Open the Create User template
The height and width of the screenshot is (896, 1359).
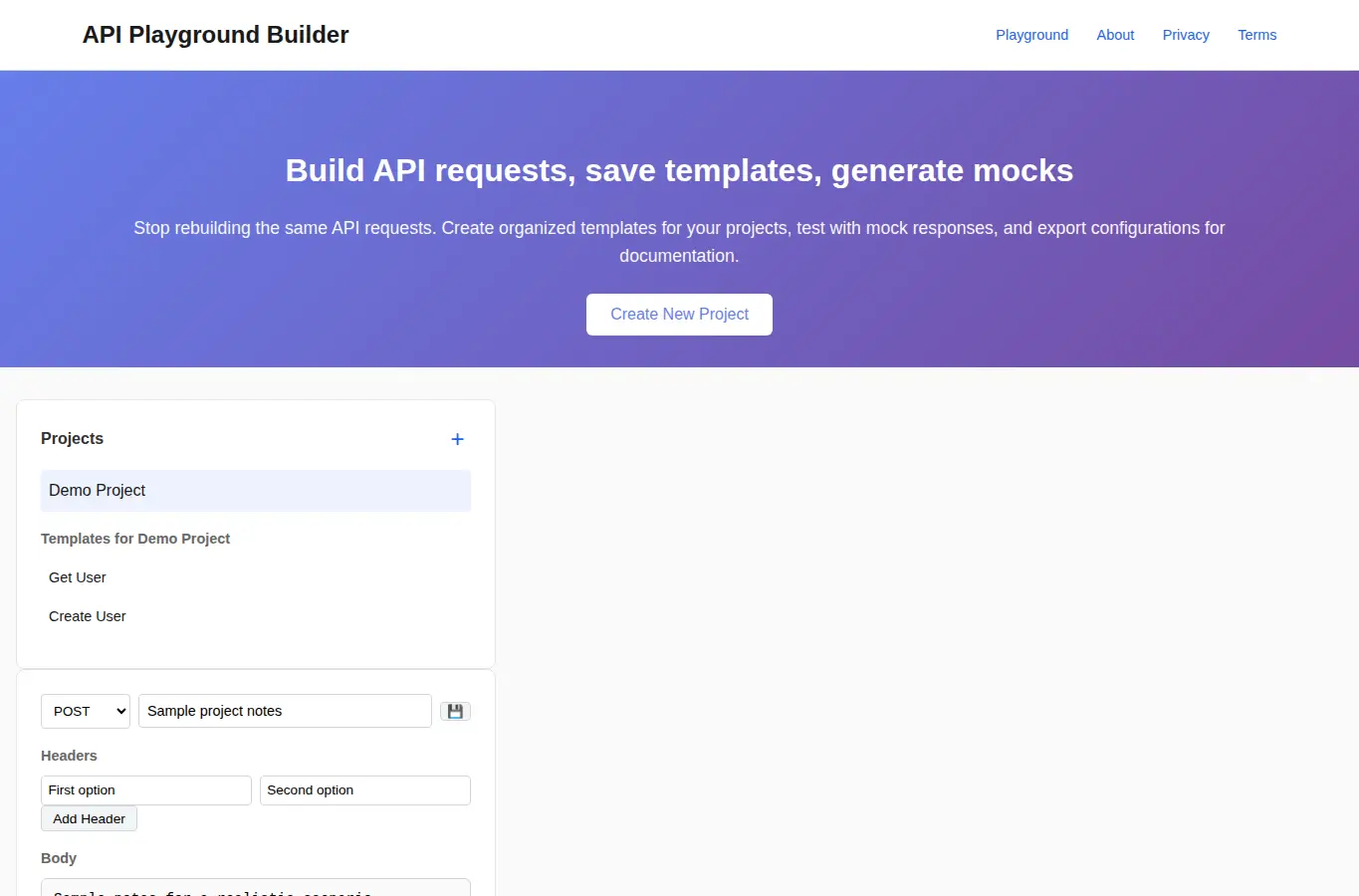(256, 616)
